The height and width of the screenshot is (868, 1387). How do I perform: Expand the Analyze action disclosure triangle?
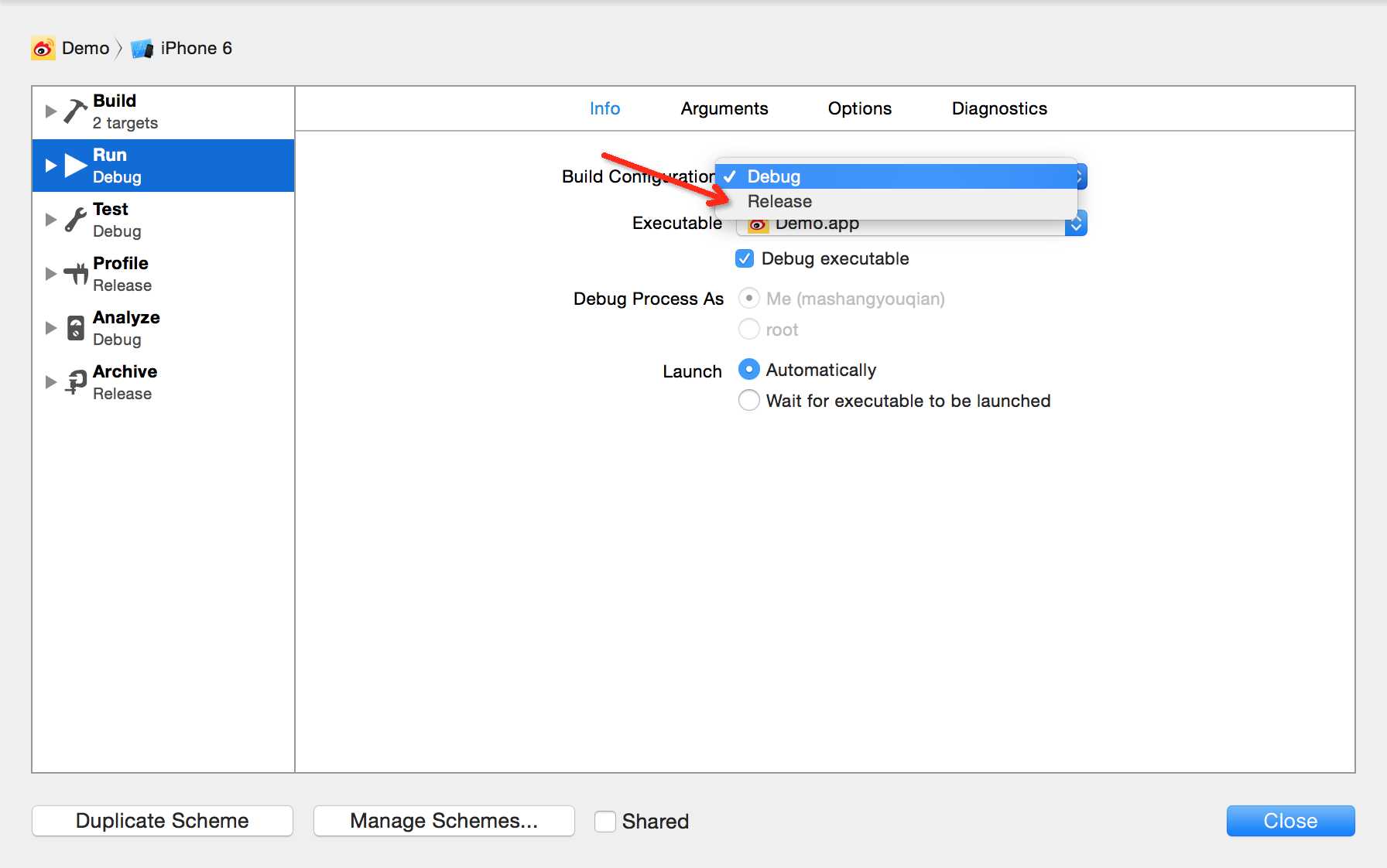click(51, 328)
